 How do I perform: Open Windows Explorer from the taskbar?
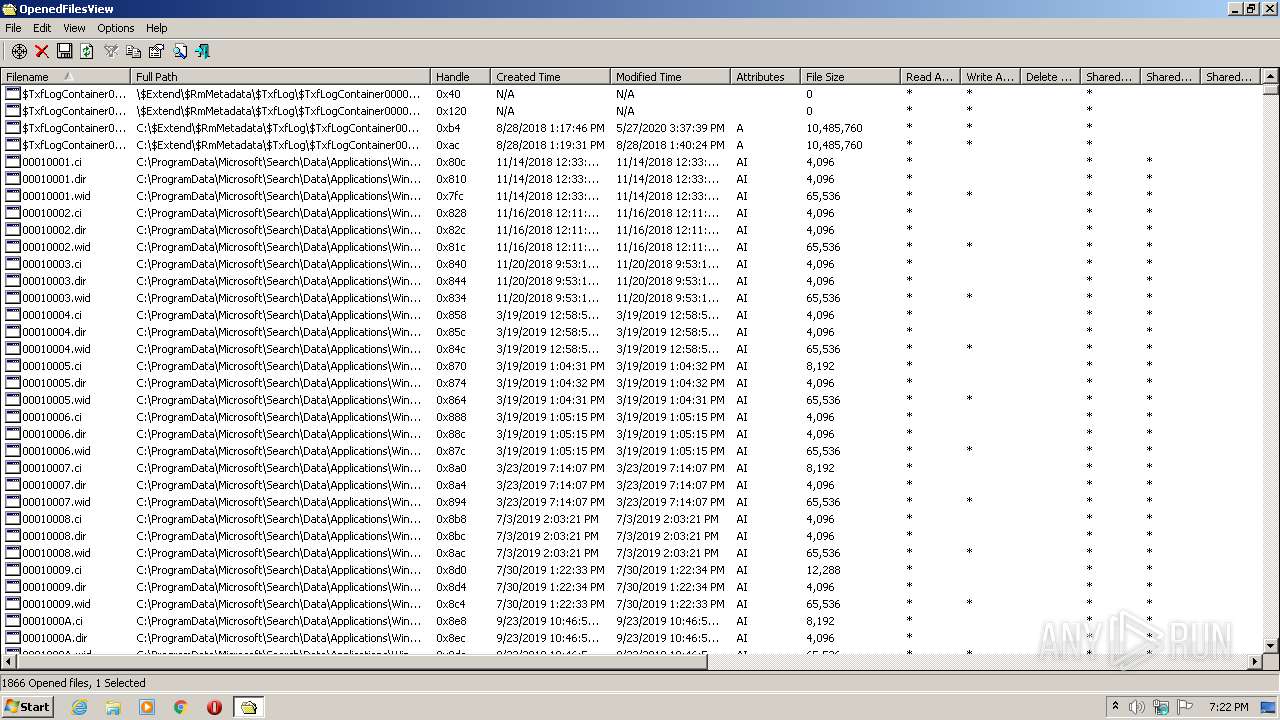113,707
